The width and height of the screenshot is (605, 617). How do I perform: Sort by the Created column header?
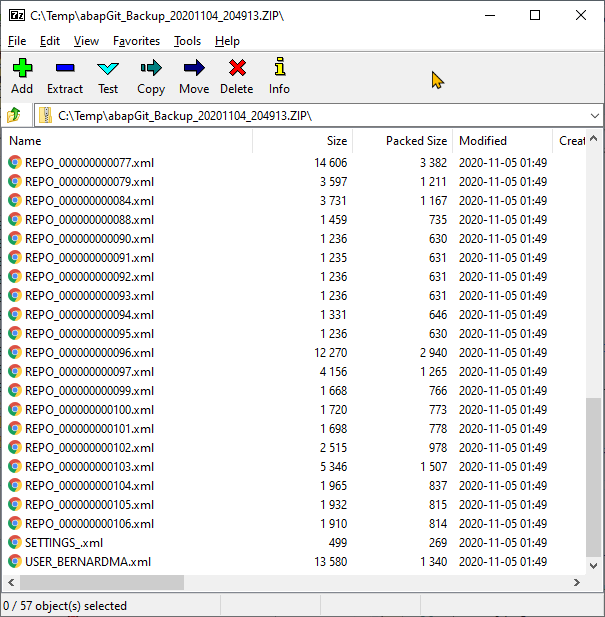(569, 141)
